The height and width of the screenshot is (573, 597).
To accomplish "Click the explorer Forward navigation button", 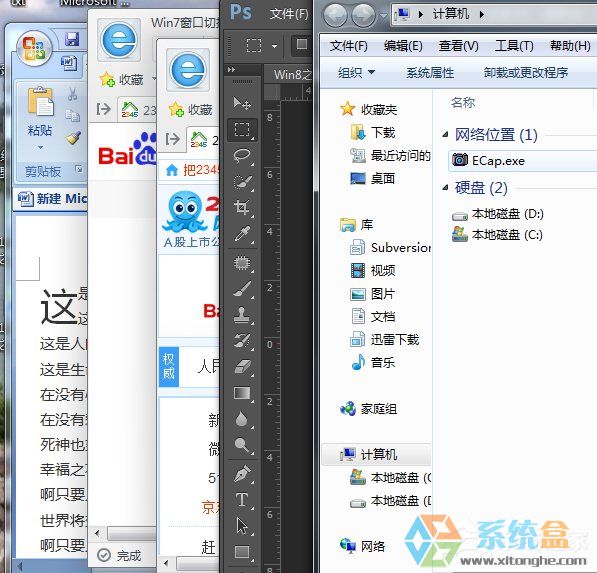I will 363,15.
